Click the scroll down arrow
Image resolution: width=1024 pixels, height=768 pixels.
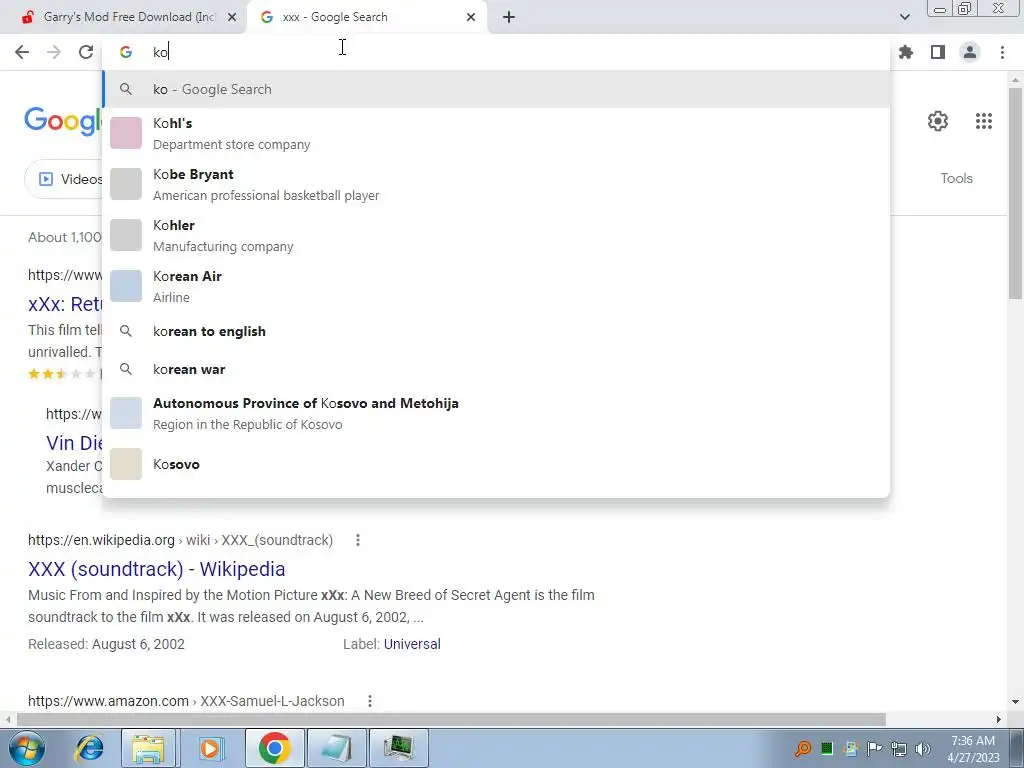[x=1015, y=702]
